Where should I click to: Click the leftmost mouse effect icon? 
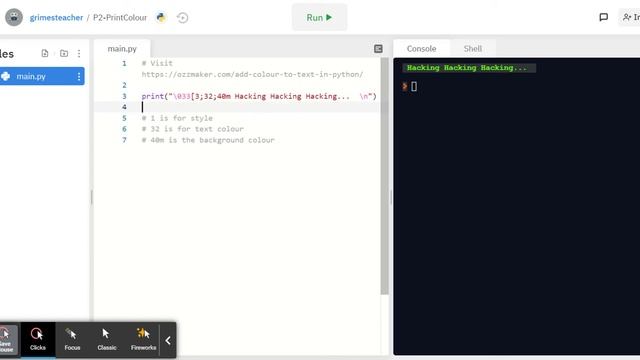pos(7,340)
